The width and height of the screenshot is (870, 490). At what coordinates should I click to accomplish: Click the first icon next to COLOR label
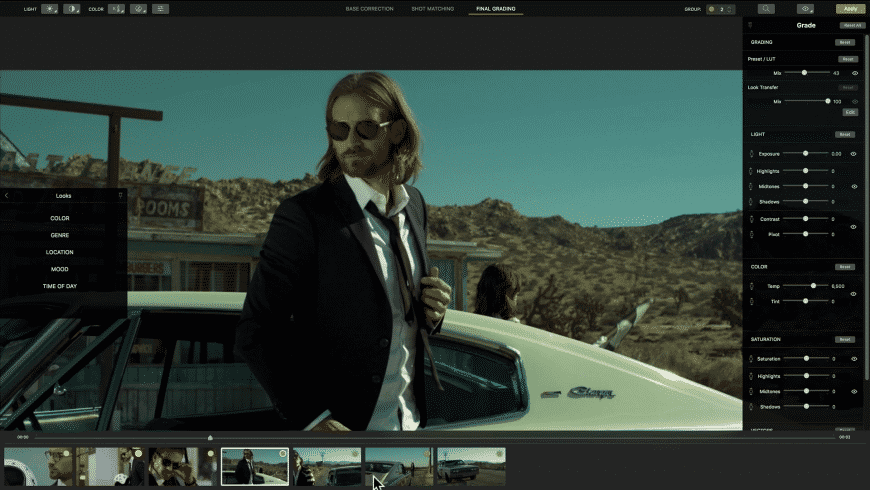pyautogui.click(x=116, y=8)
